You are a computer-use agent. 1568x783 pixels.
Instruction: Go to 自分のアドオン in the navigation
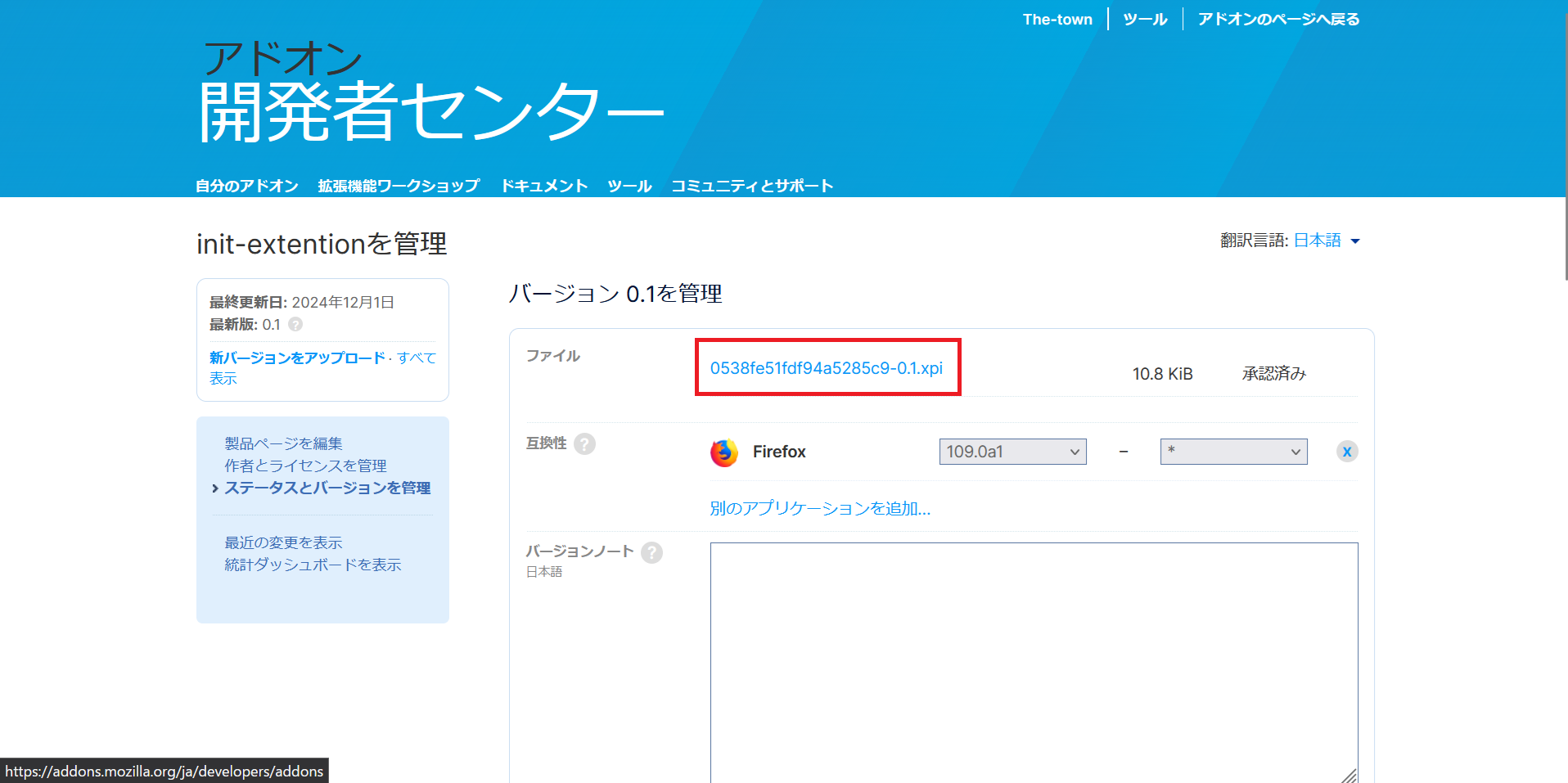(247, 186)
